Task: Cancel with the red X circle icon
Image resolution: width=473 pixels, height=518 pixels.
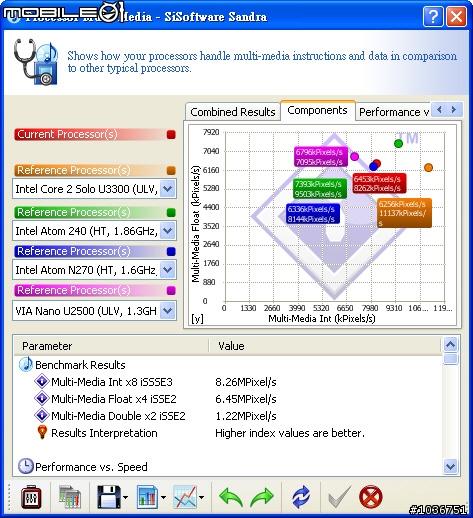Action: coord(371,497)
